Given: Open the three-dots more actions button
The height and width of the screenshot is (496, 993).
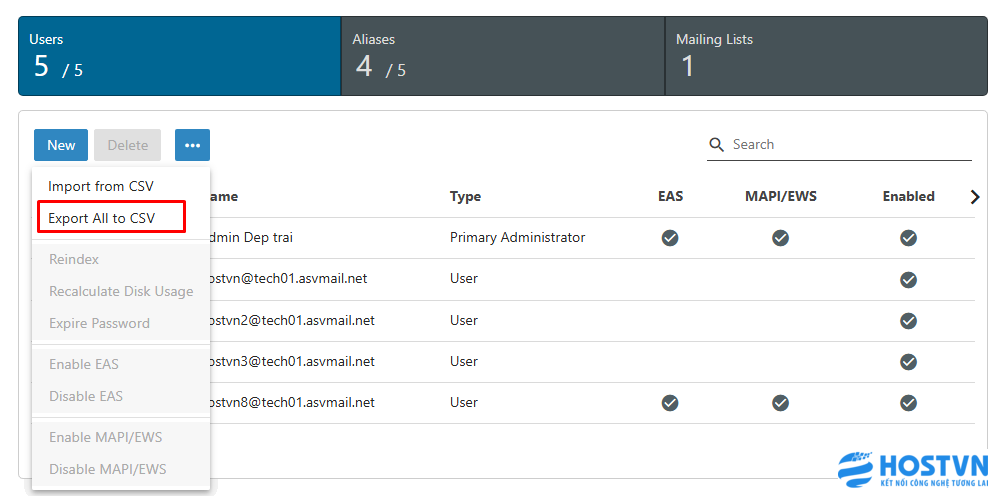Looking at the screenshot, I should (x=193, y=145).
